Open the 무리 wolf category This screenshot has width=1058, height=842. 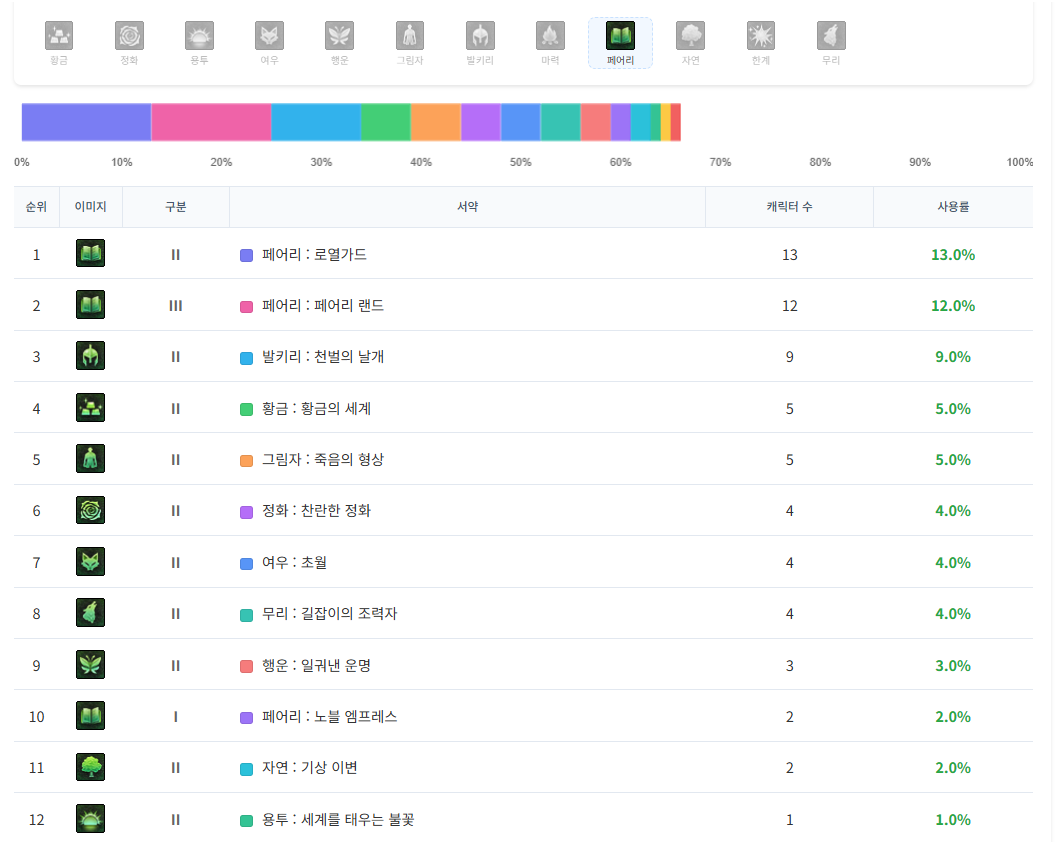tap(831, 37)
